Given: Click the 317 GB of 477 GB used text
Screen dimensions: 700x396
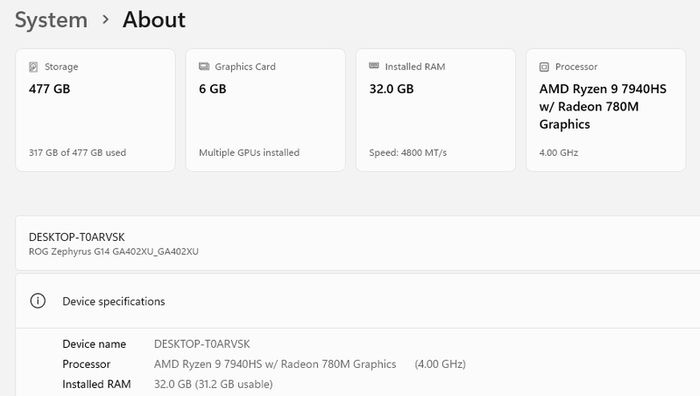Looking at the screenshot, I should [x=78, y=153].
